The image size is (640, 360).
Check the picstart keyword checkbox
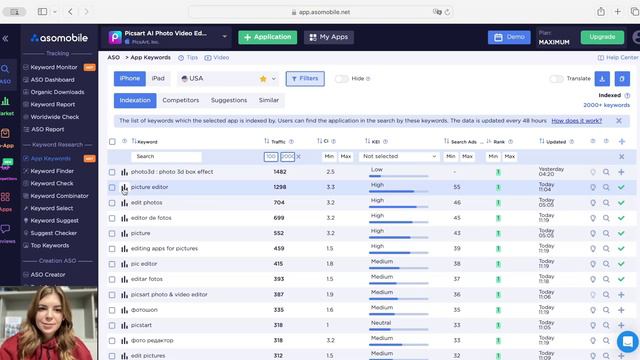[x=112, y=325]
